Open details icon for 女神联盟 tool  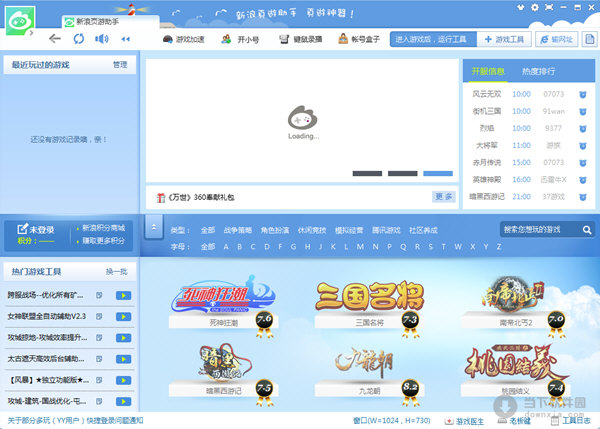point(99,316)
